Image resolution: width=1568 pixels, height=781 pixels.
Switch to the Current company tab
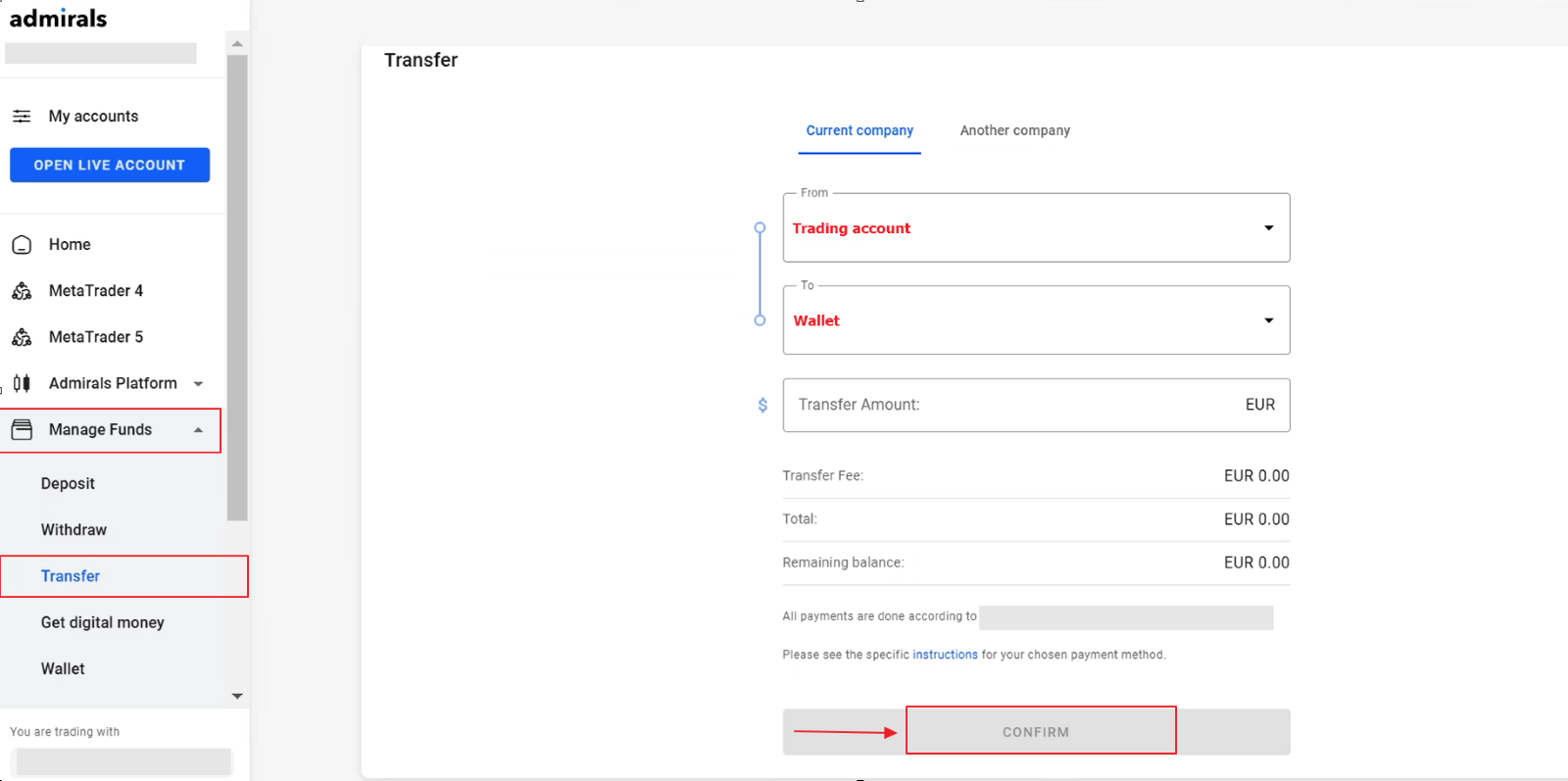coord(859,130)
